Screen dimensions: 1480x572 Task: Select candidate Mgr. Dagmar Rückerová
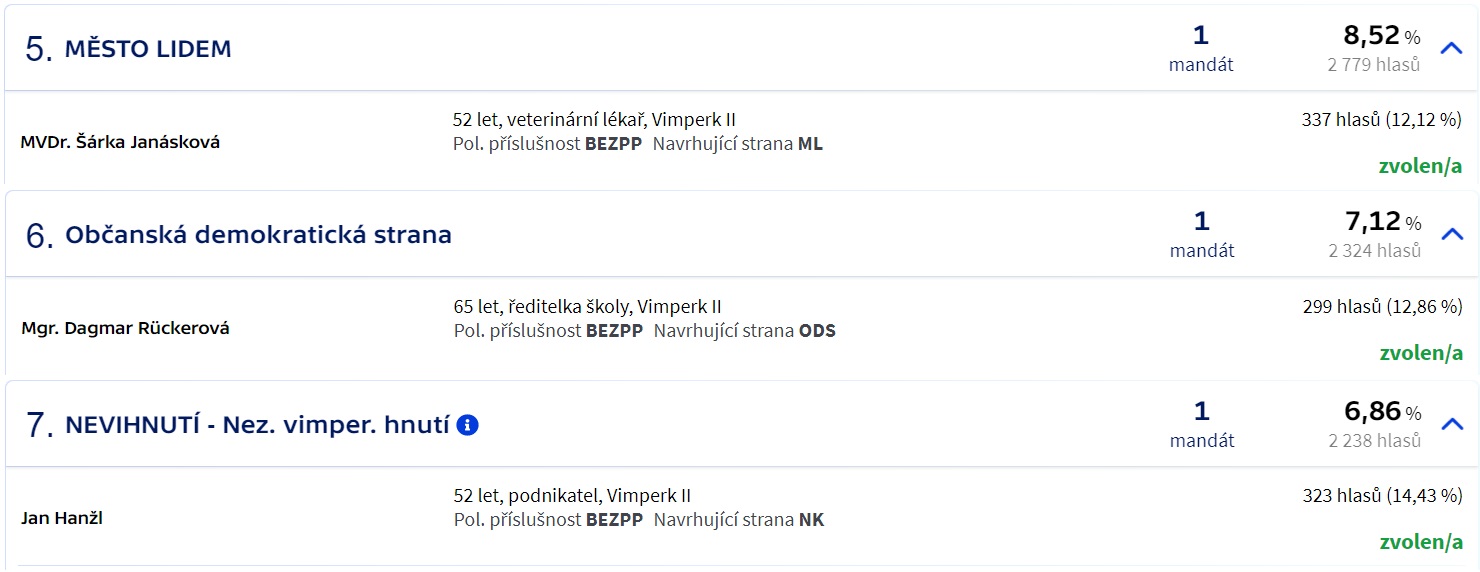(125, 328)
